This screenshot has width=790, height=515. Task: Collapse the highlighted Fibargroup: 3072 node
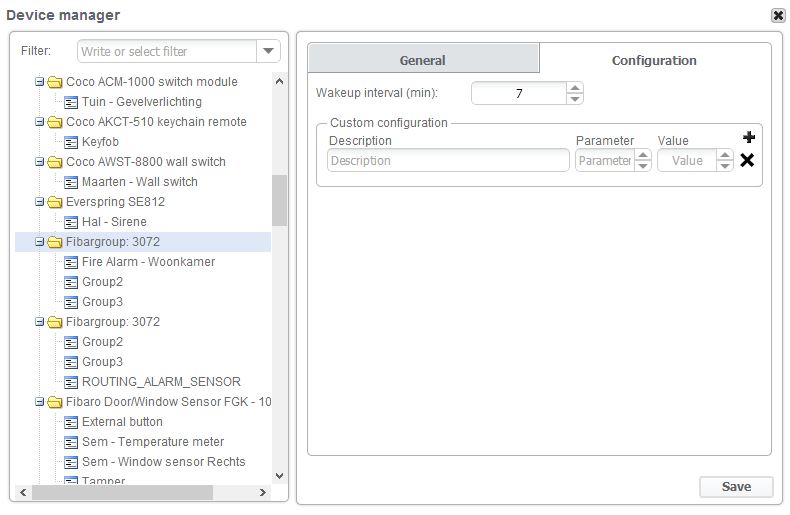[x=39, y=242]
